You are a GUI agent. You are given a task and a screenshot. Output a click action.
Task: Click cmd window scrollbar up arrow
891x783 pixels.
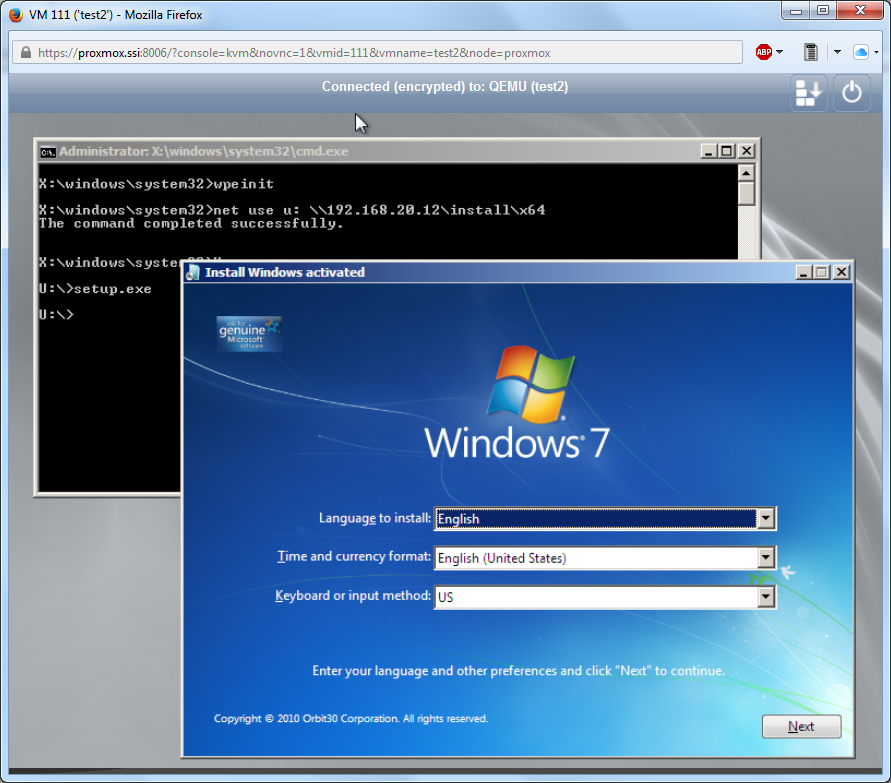point(746,173)
